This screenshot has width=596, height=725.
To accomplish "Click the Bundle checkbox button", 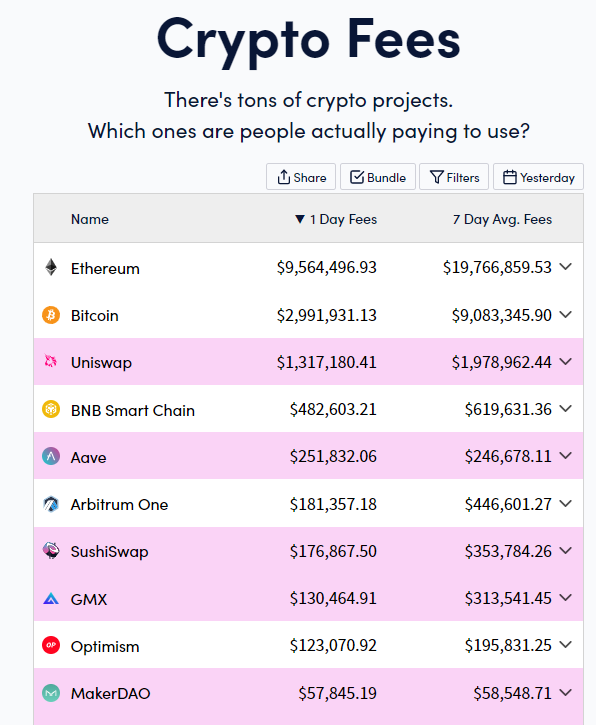I will pos(378,177).
